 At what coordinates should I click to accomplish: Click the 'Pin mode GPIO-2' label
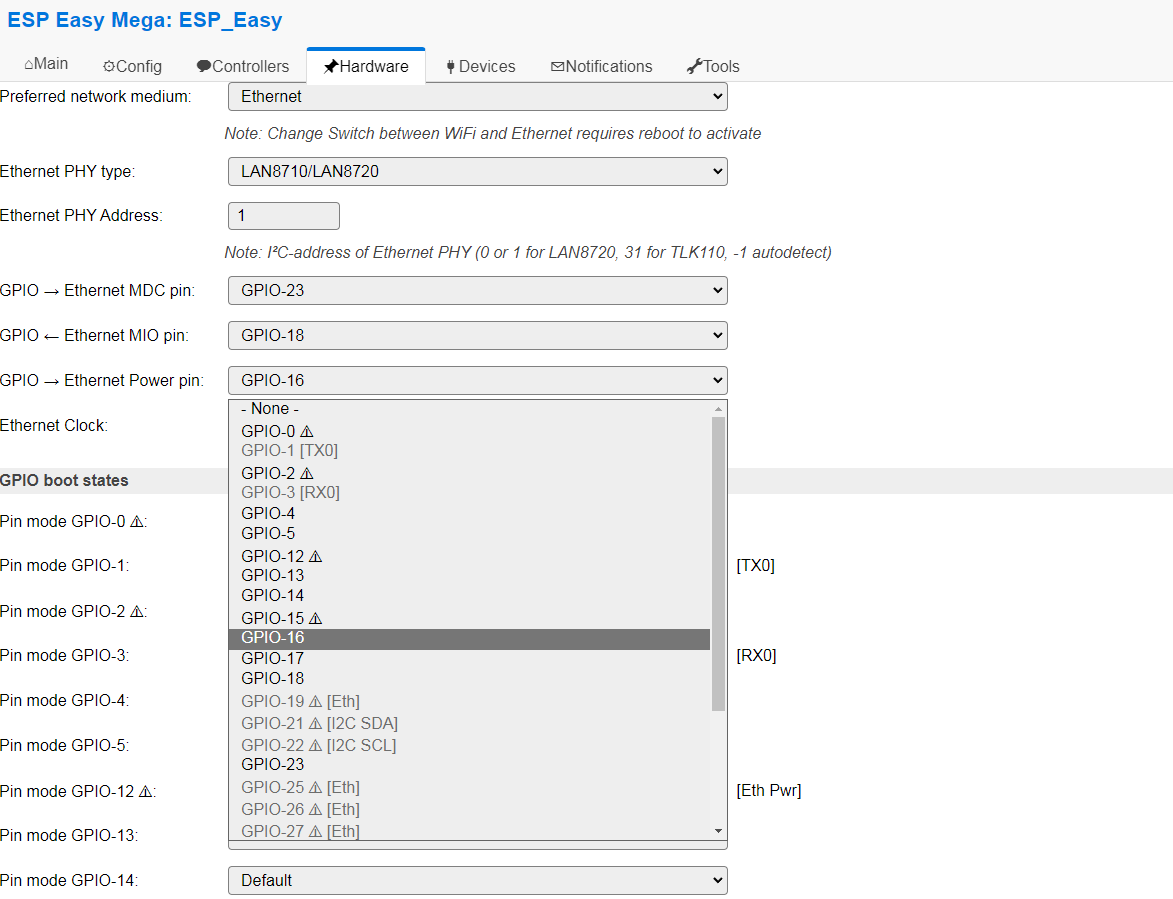[73, 611]
